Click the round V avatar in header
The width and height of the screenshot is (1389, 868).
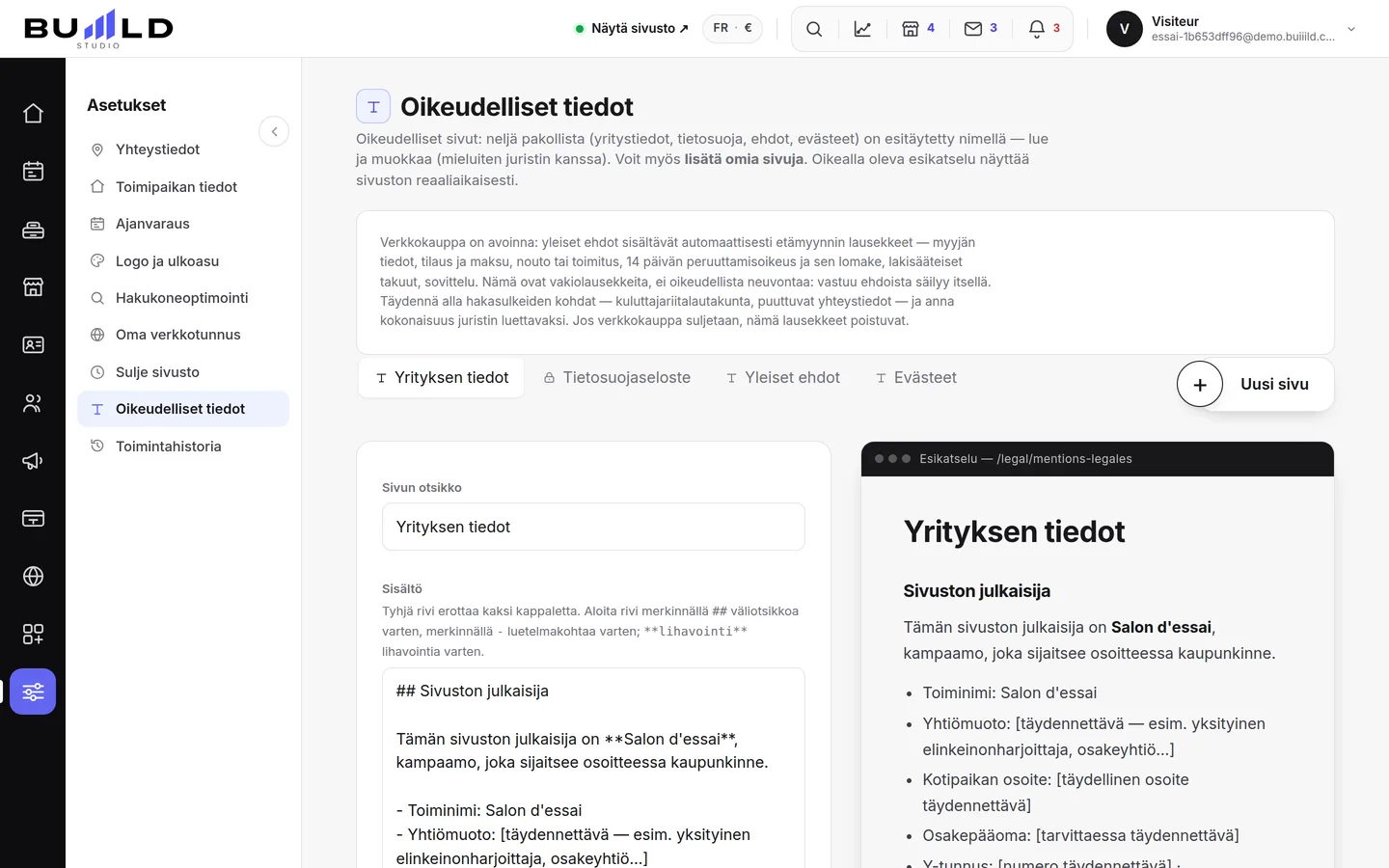(x=1125, y=29)
